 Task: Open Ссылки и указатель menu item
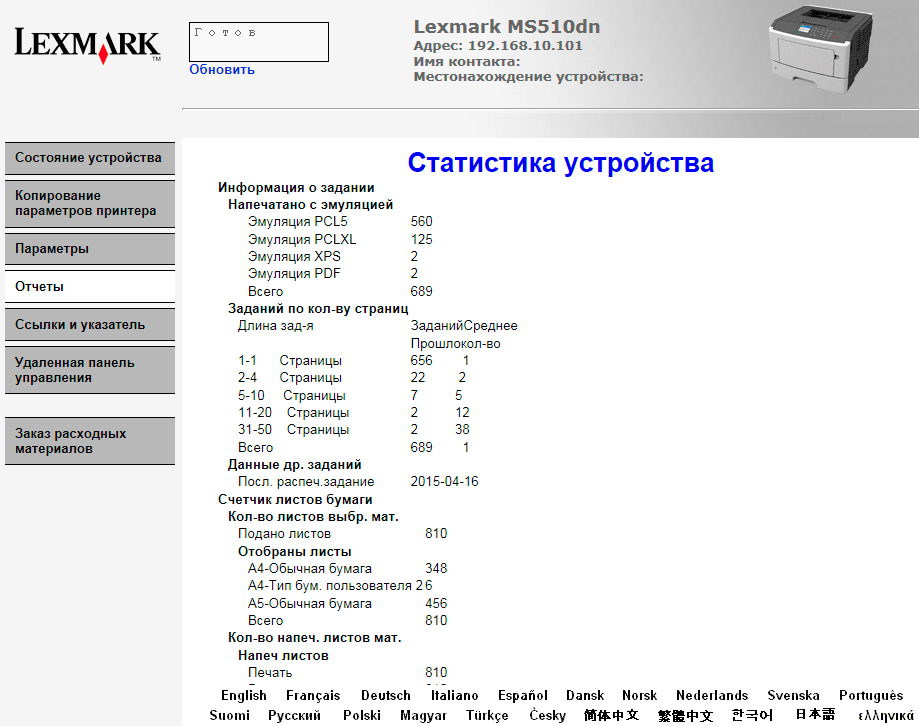pos(90,325)
